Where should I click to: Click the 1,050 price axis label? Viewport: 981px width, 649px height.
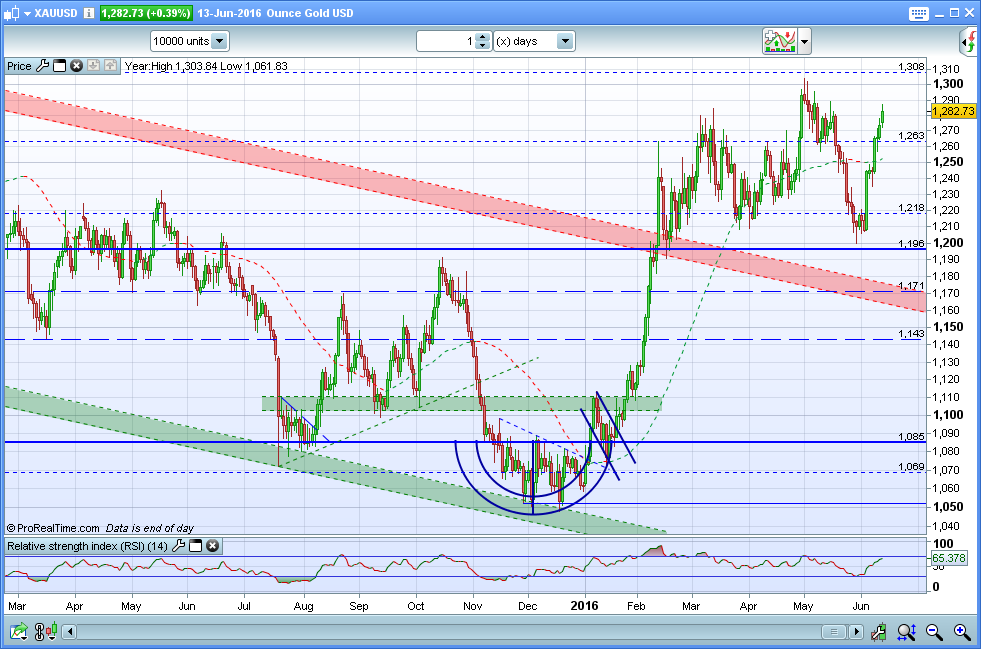(948, 507)
